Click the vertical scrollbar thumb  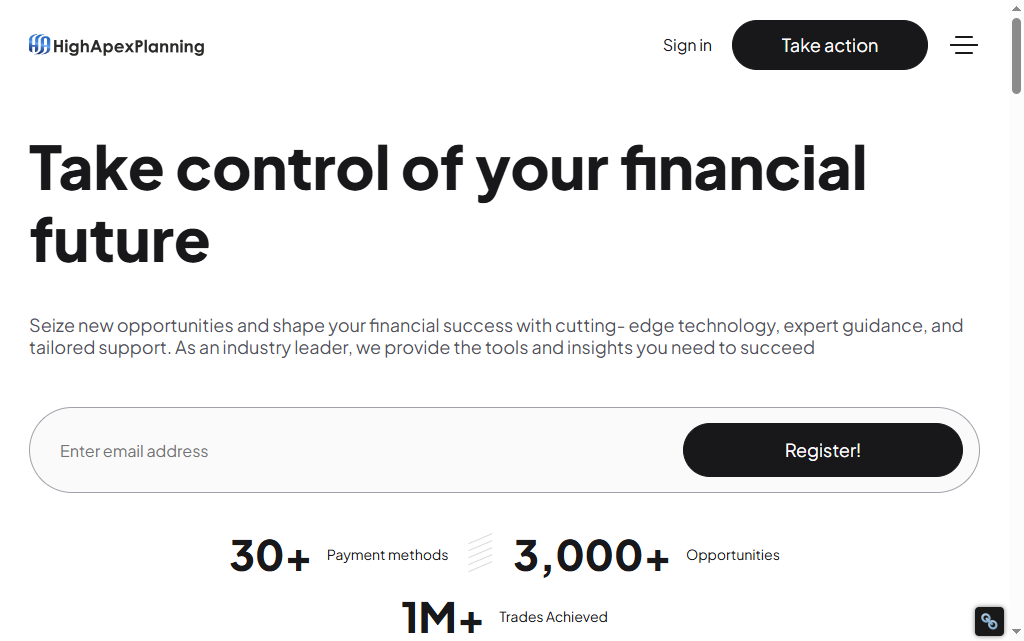pyautogui.click(x=1016, y=56)
